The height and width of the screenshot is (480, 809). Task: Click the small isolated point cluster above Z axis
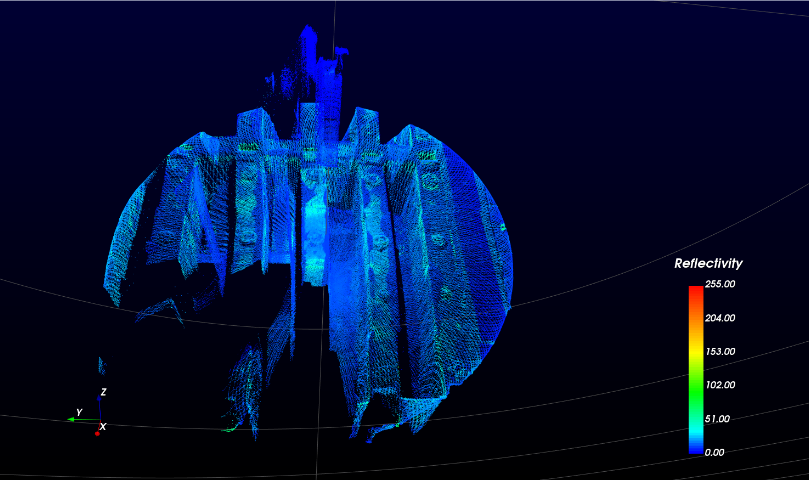pyautogui.click(x=101, y=364)
